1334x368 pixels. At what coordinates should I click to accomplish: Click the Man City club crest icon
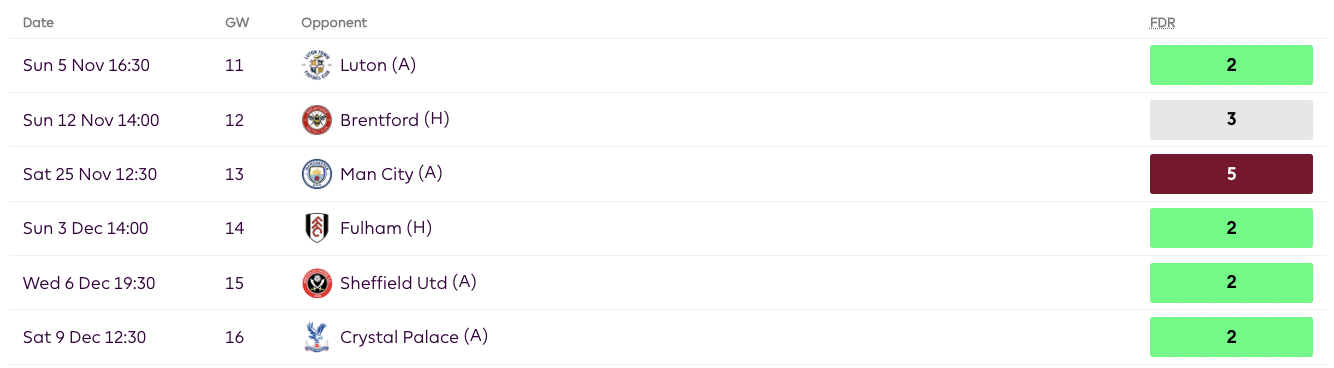pyautogui.click(x=316, y=174)
